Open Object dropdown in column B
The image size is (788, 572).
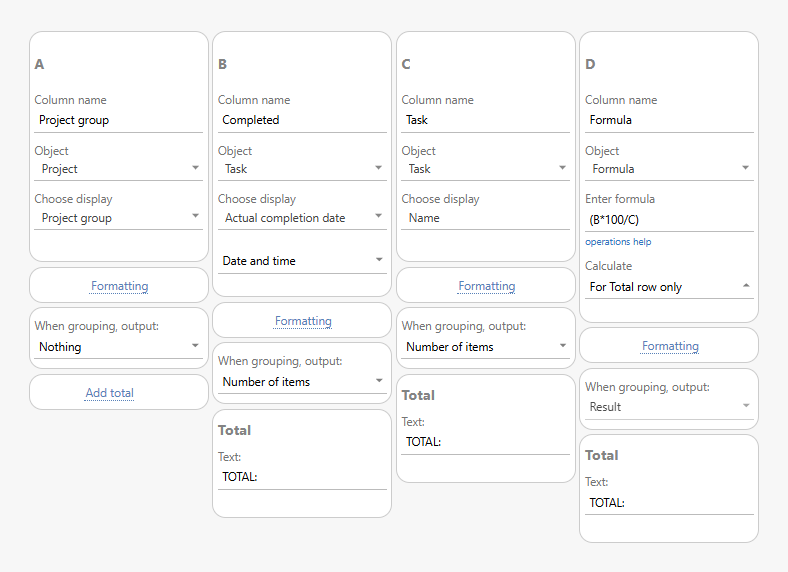[302, 169]
